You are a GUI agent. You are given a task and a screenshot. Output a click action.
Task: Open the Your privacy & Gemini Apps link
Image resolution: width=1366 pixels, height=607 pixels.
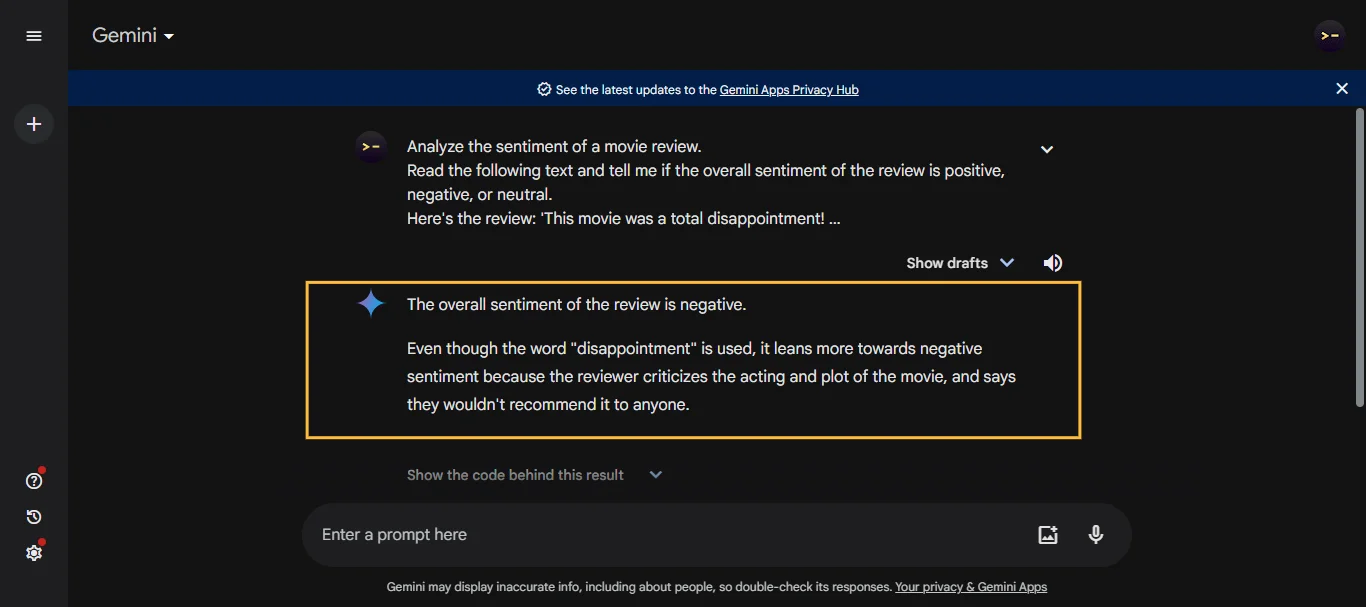(970, 587)
